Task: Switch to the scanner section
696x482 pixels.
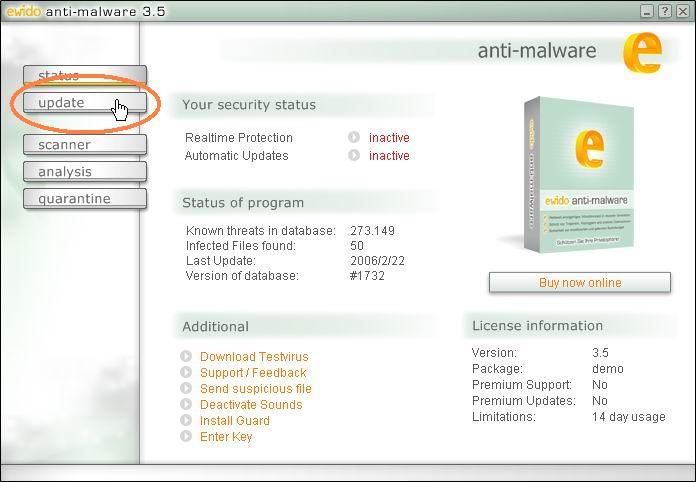Action: click(x=85, y=145)
